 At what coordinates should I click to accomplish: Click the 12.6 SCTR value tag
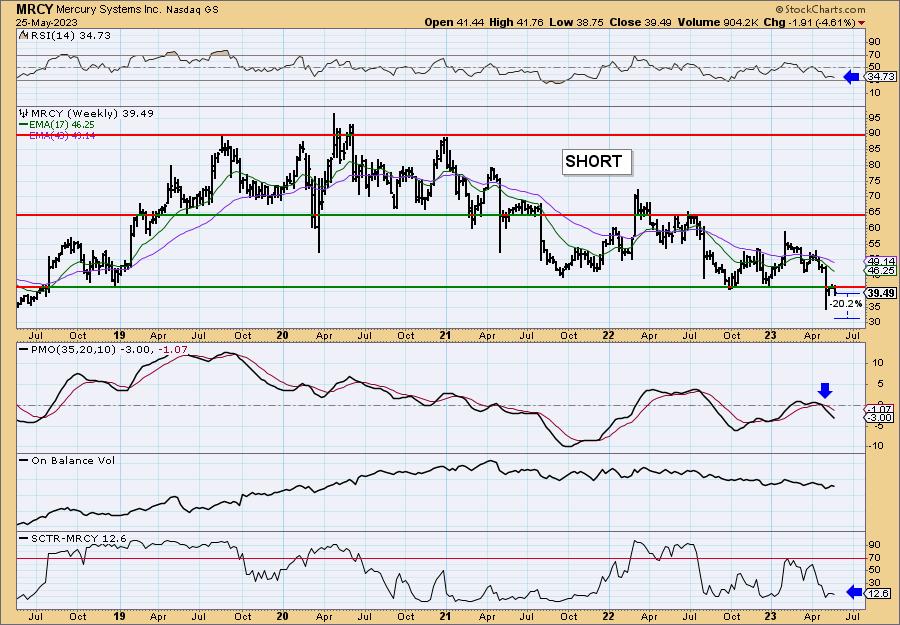pos(879,593)
